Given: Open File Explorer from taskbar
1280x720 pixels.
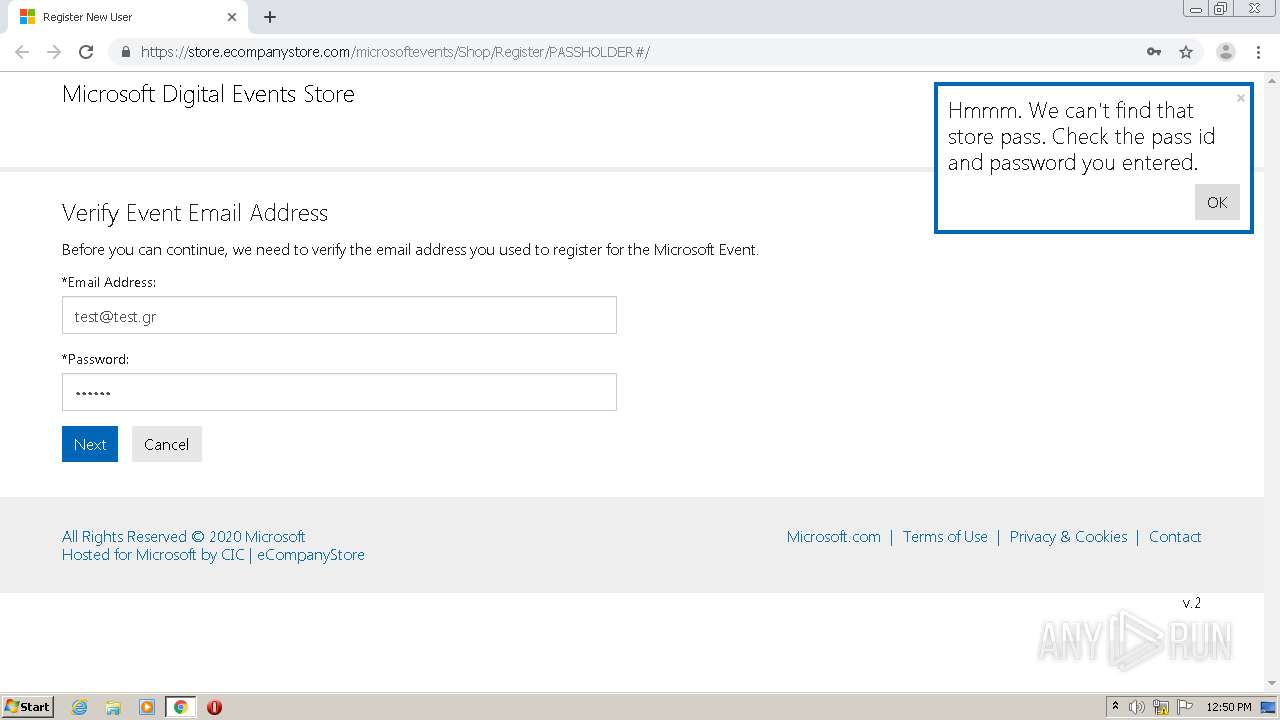Looking at the screenshot, I should point(113,707).
